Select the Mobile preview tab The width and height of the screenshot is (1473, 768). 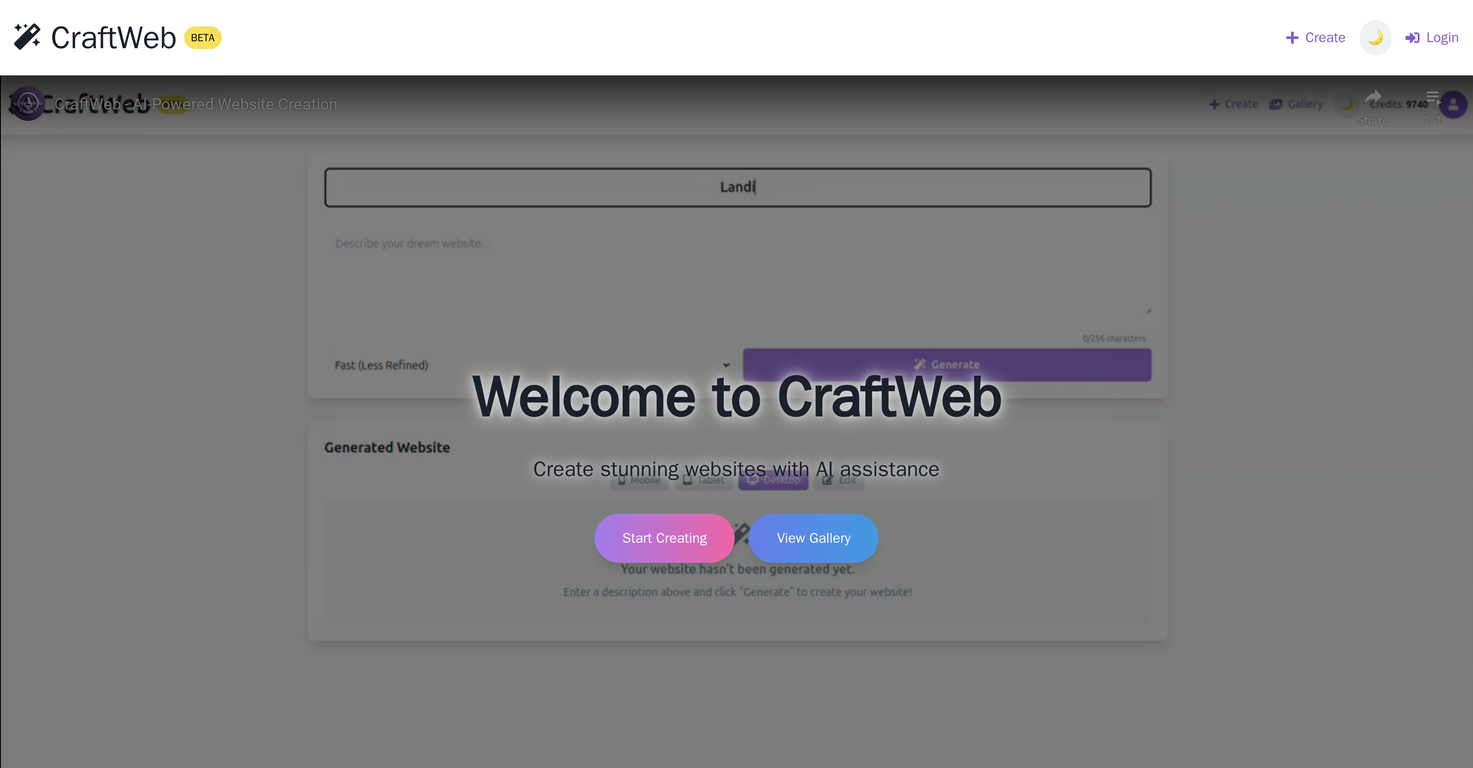[639, 480]
